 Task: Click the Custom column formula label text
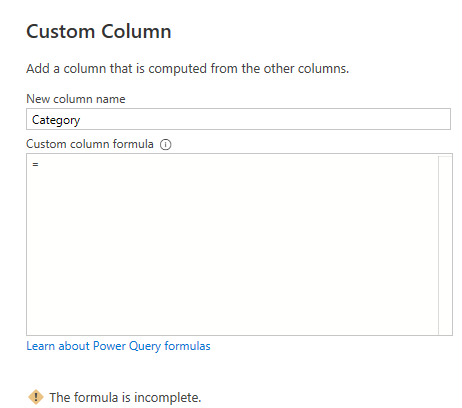(x=90, y=144)
